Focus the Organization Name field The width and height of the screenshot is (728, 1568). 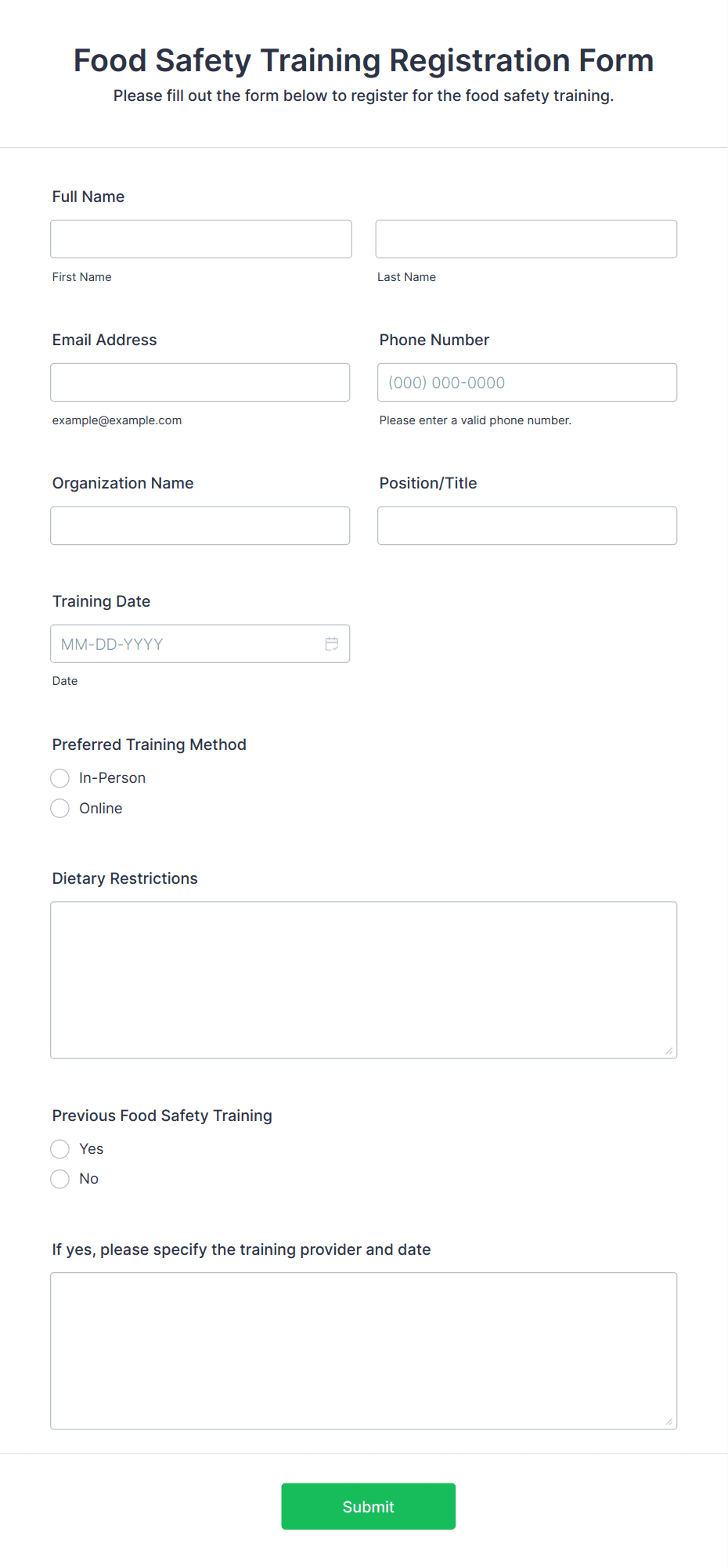click(200, 525)
